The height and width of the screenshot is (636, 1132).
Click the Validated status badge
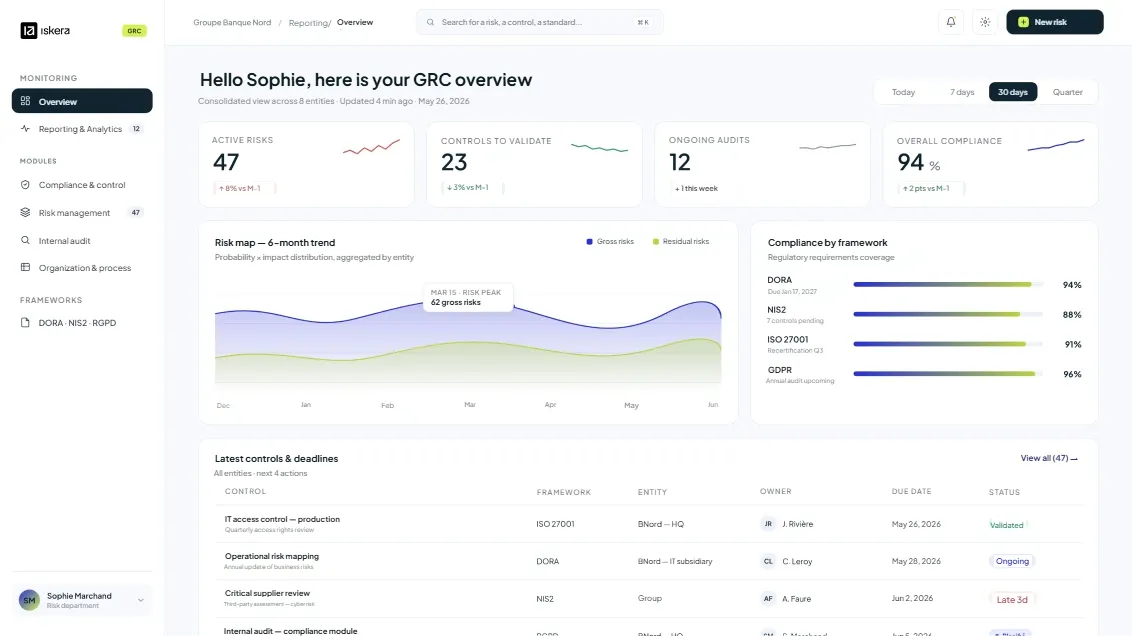click(x=1006, y=525)
